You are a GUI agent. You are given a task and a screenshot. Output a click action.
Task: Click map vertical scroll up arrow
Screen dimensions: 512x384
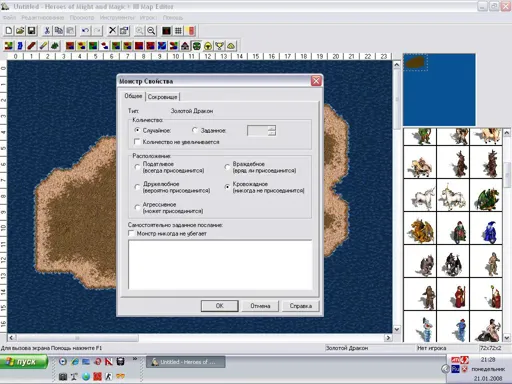click(397, 65)
